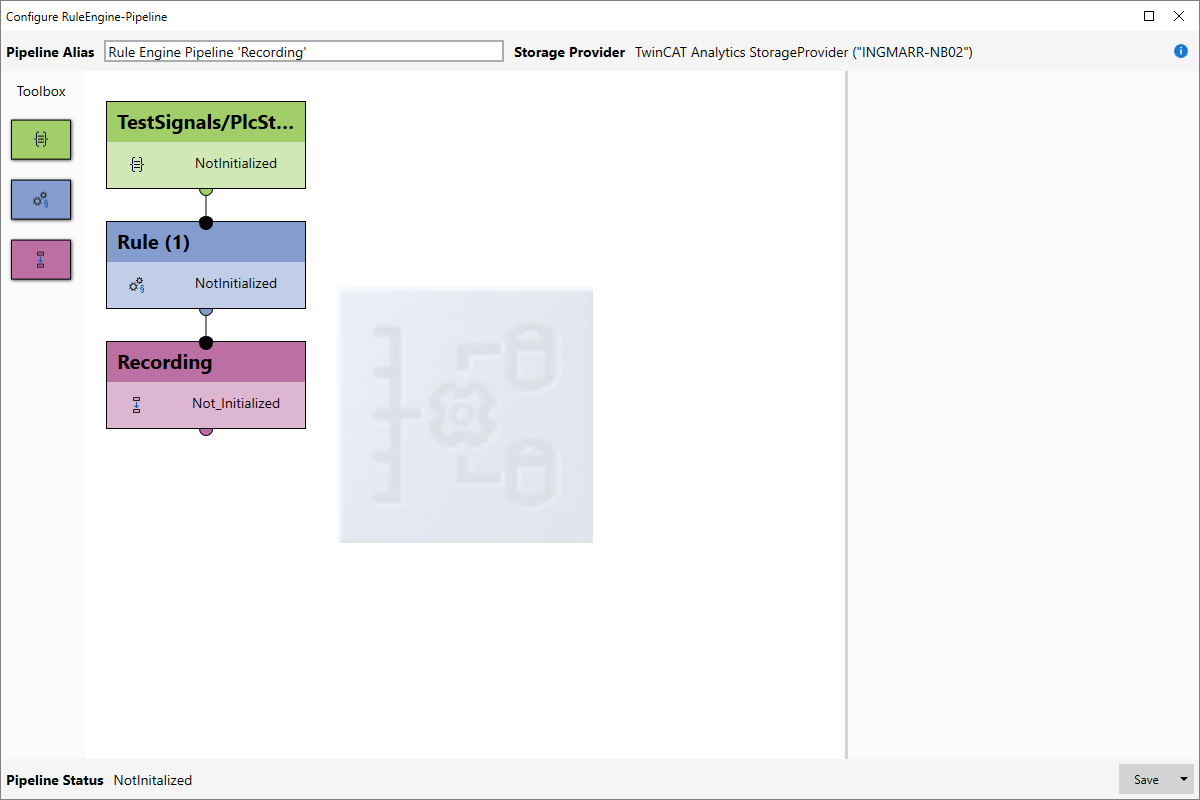
Task: Click the Not_Initialized status of Recording node
Action: 236,403
